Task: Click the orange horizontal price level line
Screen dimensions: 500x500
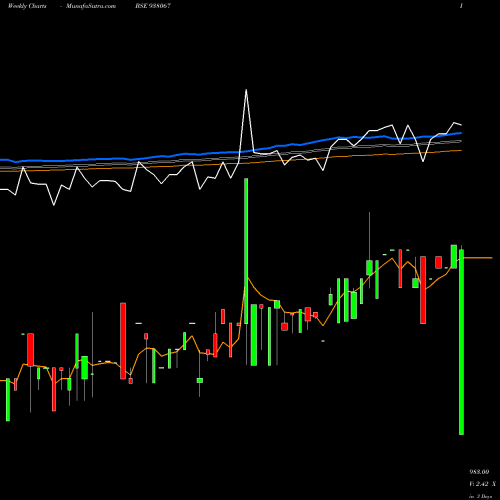Action: point(478,258)
